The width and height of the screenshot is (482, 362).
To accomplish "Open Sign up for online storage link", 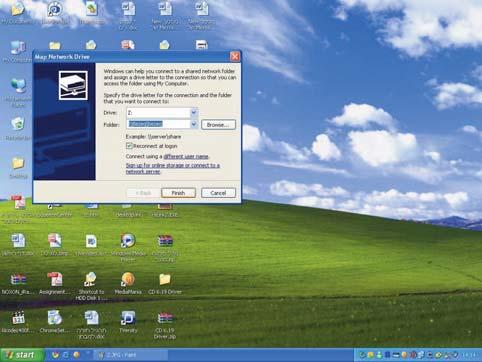I will (x=172, y=168).
